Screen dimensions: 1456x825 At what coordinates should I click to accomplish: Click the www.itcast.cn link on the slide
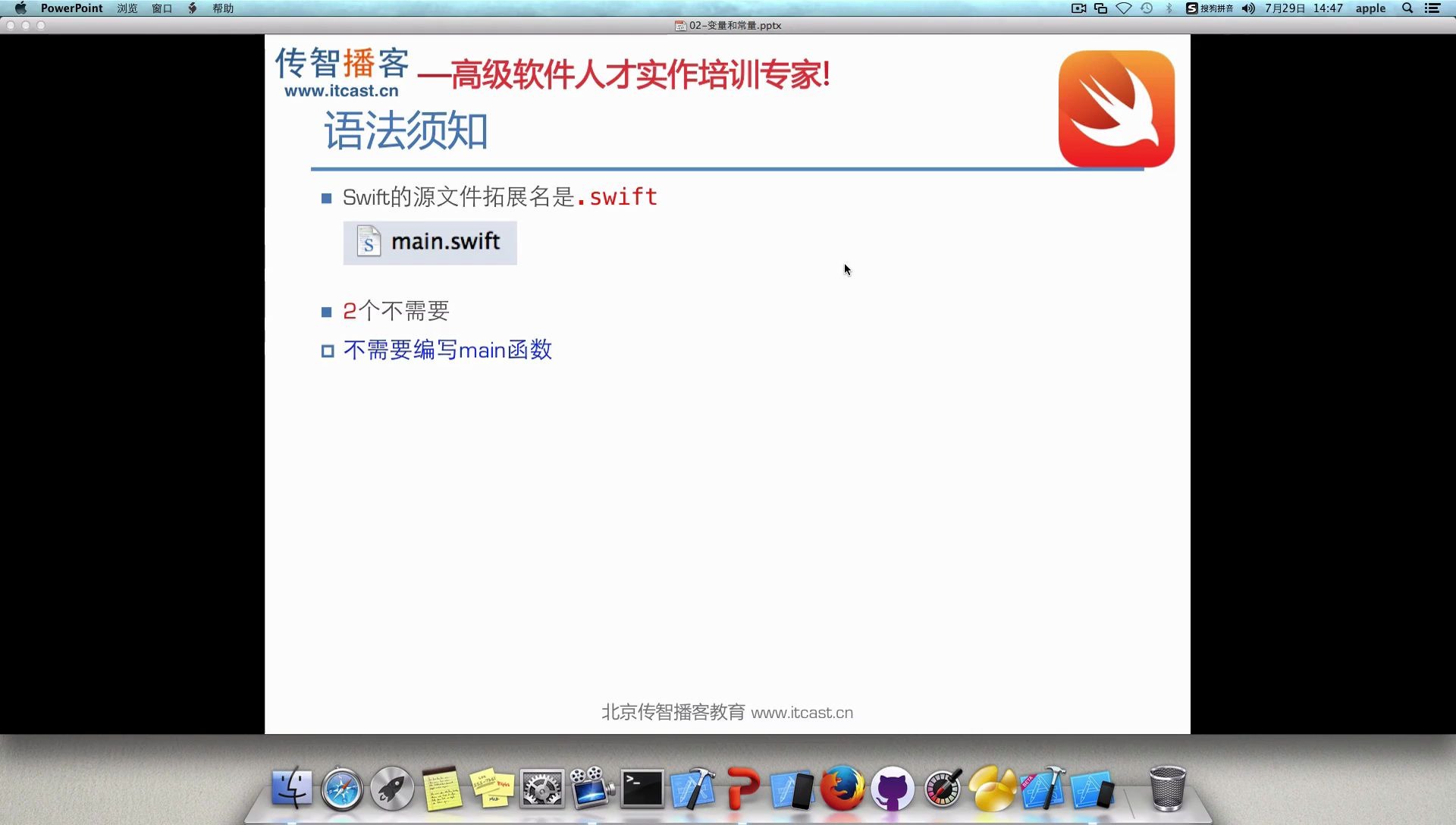pyautogui.click(x=802, y=712)
